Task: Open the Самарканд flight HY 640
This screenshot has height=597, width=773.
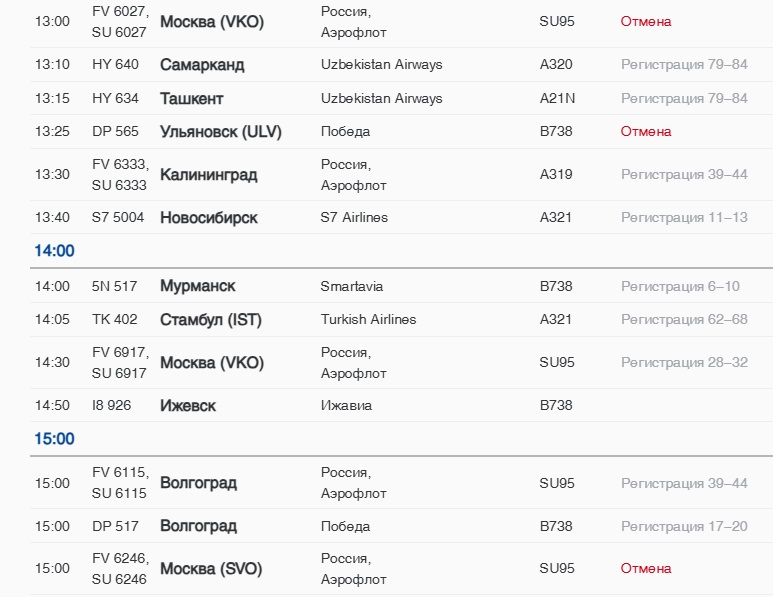Action: pyautogui.click(x=202, y=65)
